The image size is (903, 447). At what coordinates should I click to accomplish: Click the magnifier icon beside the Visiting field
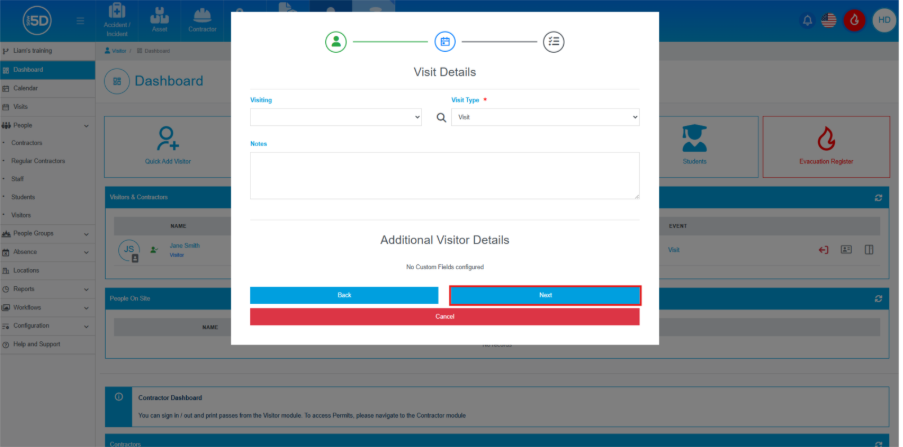(x=441, y=118)
